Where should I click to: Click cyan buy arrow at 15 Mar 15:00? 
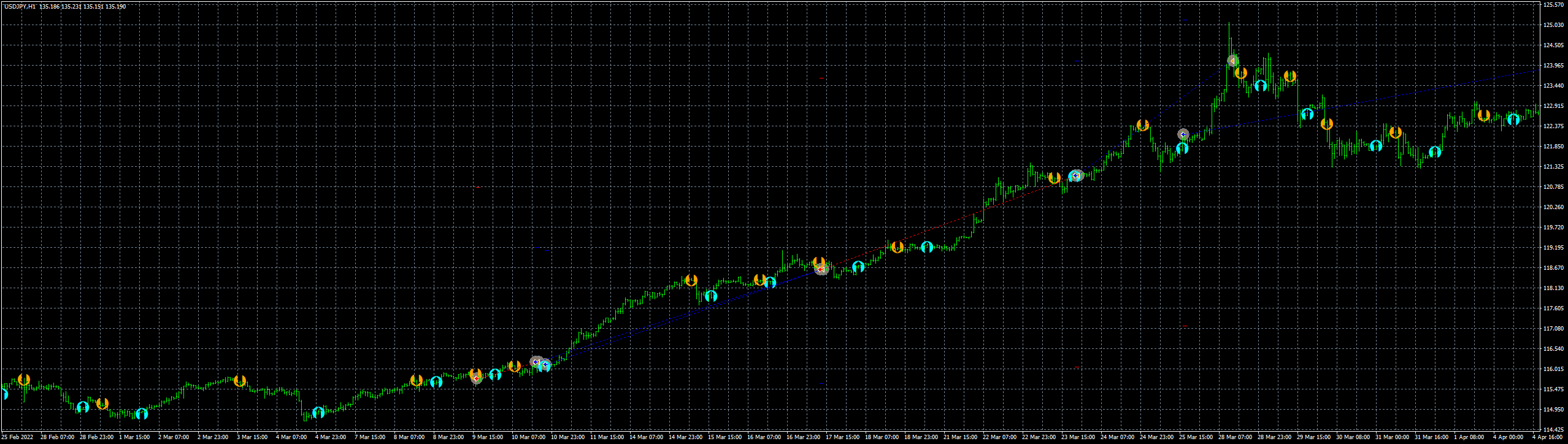(711, 296)
